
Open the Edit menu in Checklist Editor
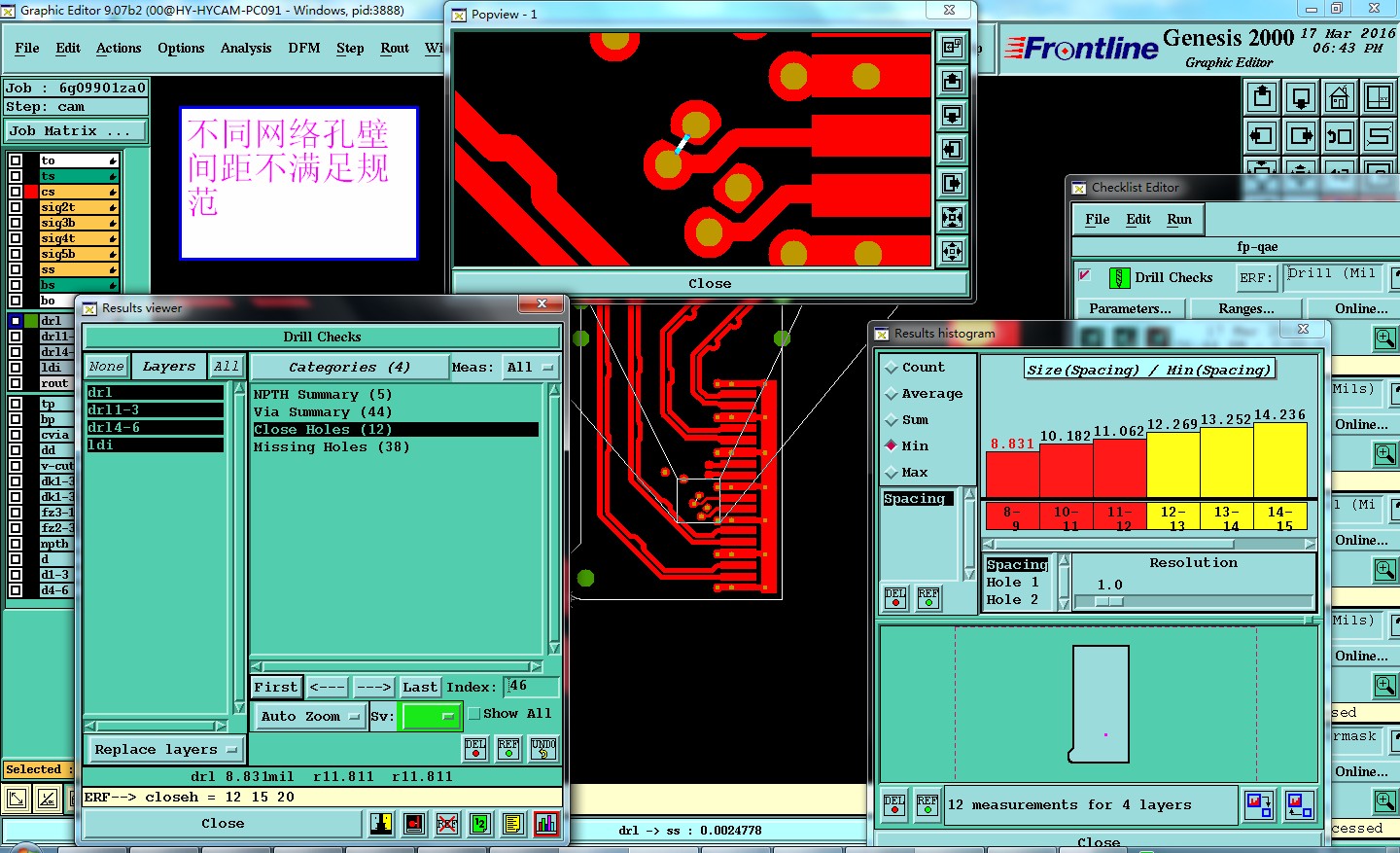1138,220
